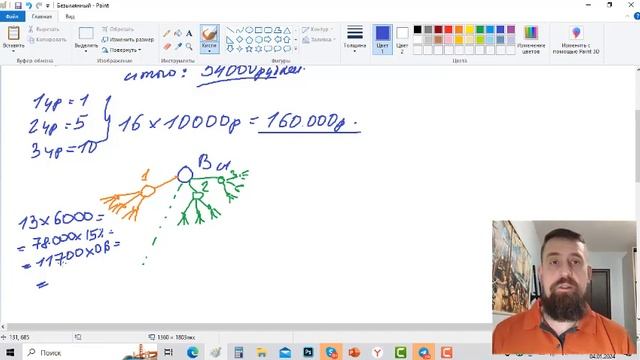The image size is (640, 360).
Task: Activate Color 2 (Цвет 2) box
Action: pos(402,39)
